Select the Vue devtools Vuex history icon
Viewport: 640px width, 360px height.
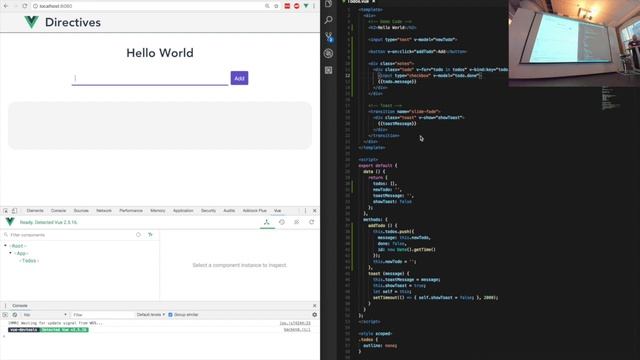tap(282, 222)
